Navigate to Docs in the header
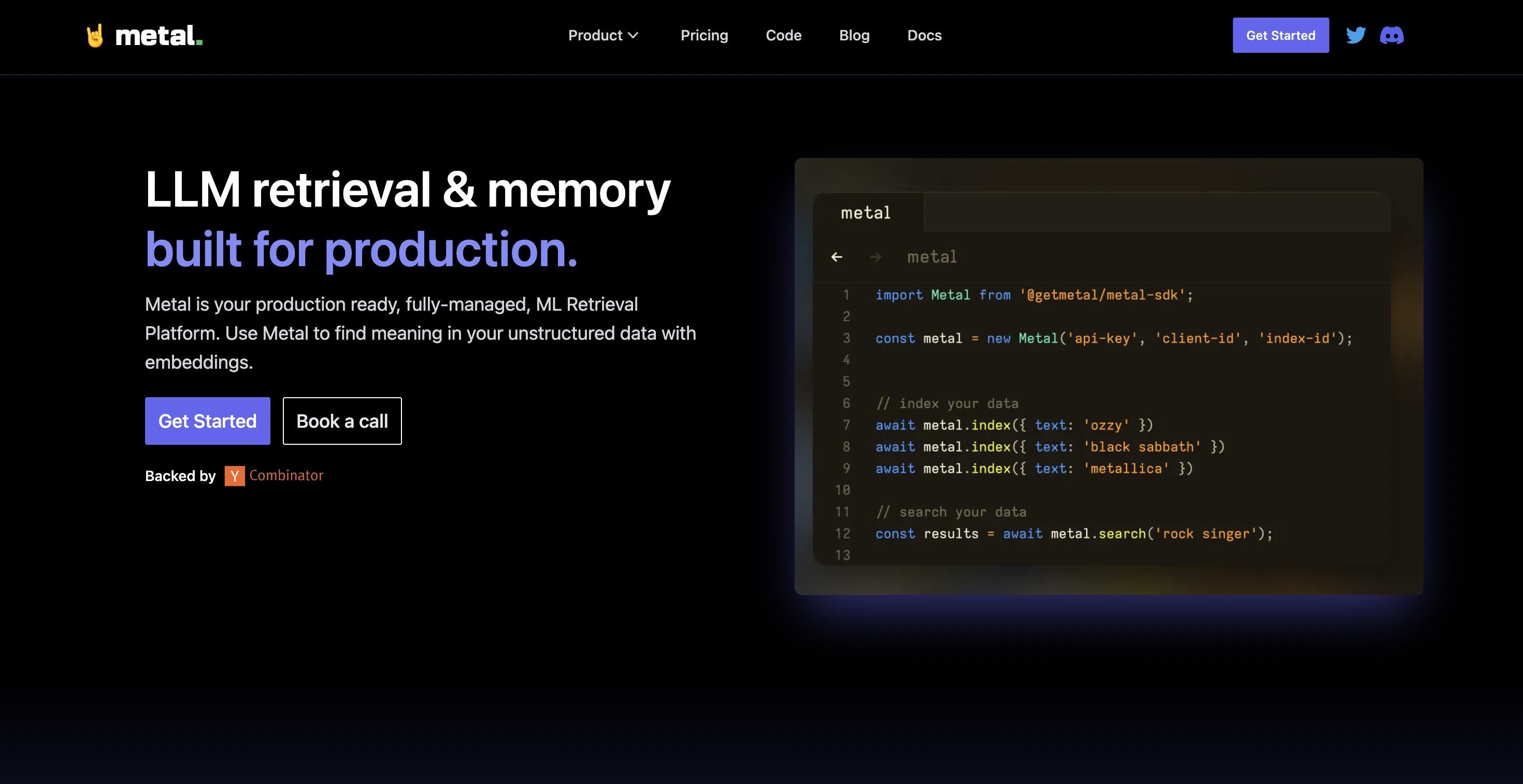 tap(924, 35)
